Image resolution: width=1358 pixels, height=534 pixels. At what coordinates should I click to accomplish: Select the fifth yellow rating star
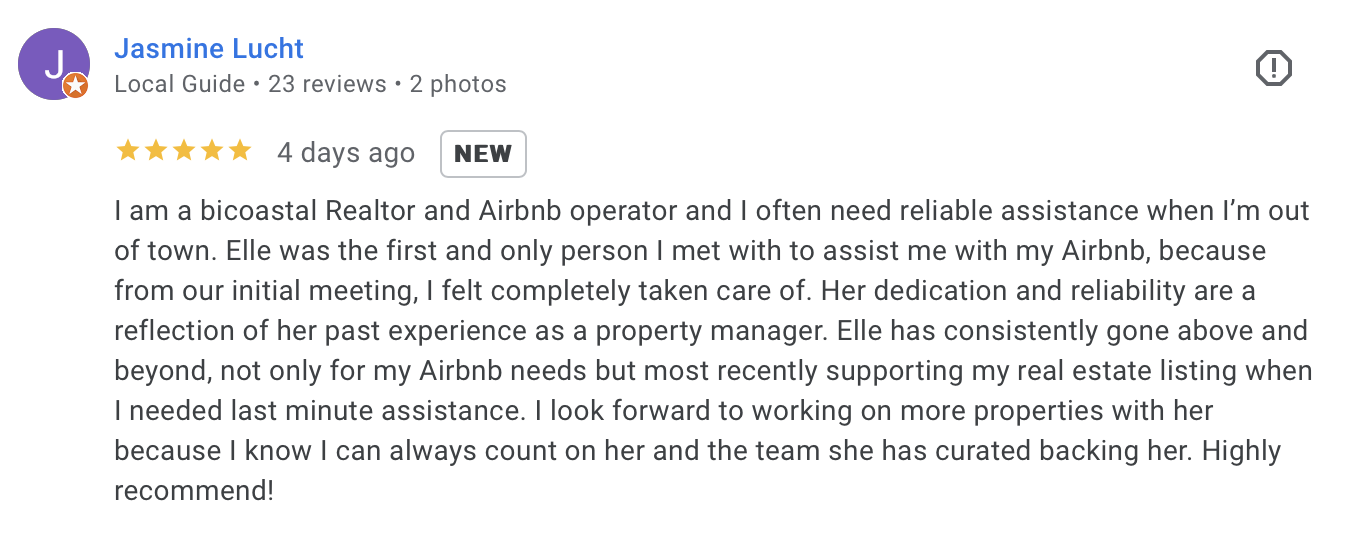pos(239,151)
